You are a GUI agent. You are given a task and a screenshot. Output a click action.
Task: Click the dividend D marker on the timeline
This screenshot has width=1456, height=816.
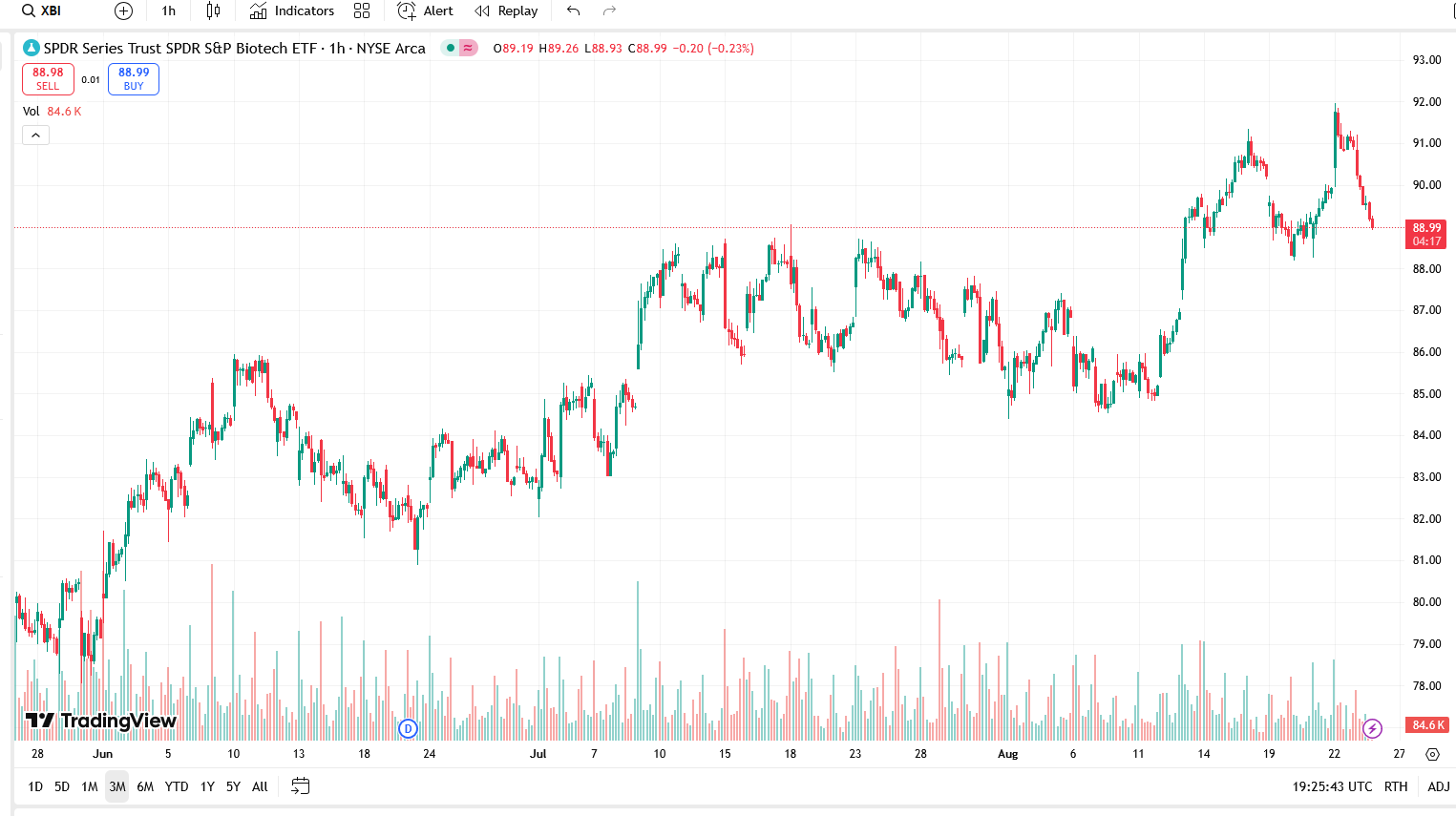click(x=408, y=729)
